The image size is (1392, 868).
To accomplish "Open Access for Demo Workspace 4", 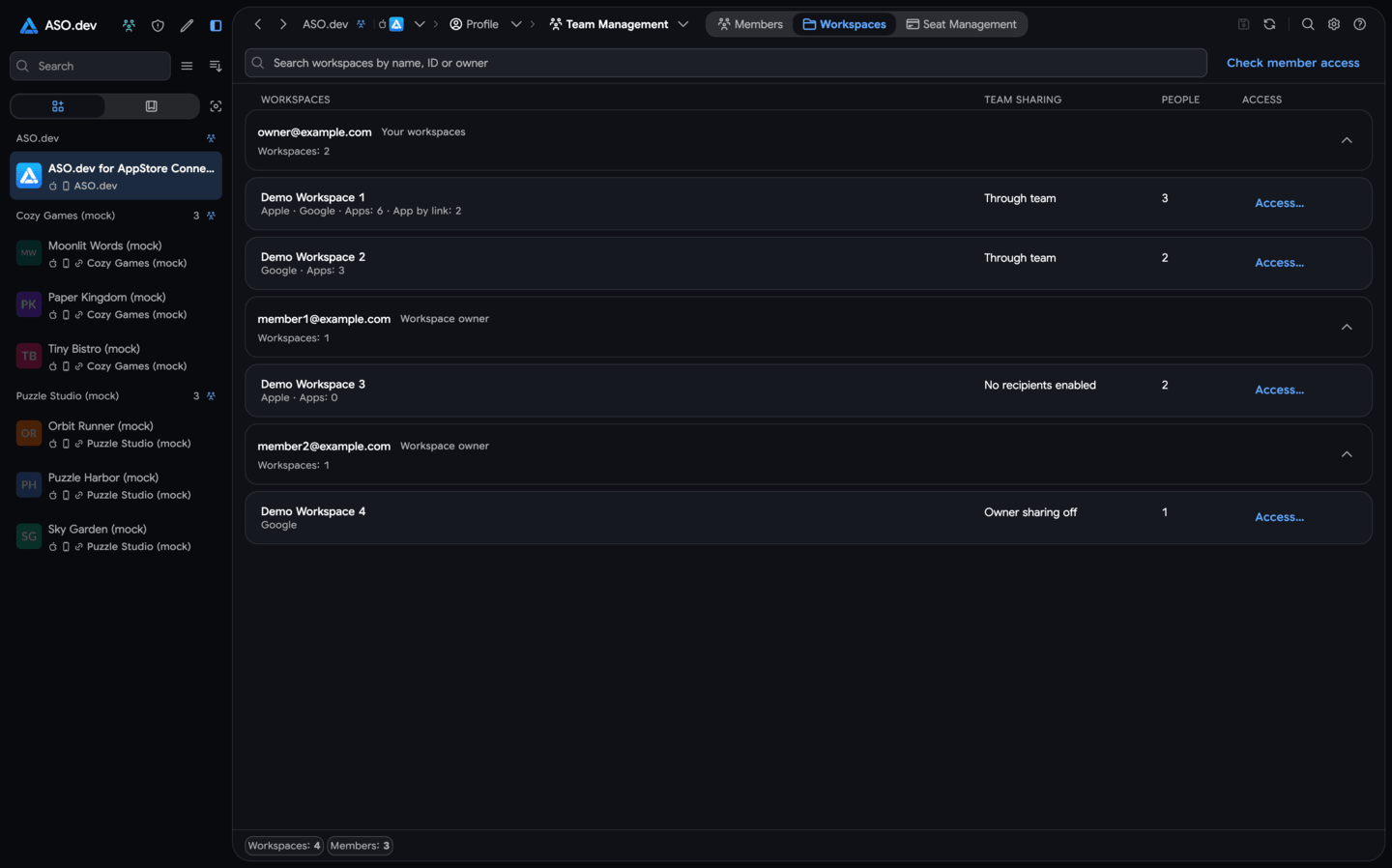I will pos(1279,517).
